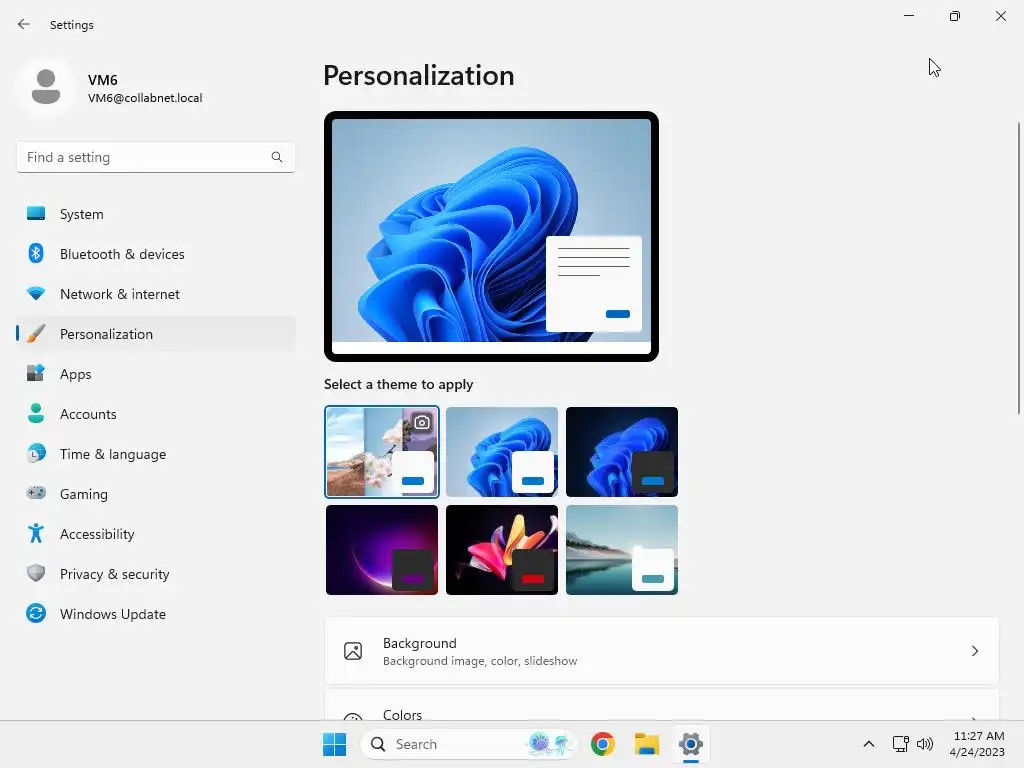Click the VM6 account name
Viewport: 1024px width, 768px height.
click(103, 80)
